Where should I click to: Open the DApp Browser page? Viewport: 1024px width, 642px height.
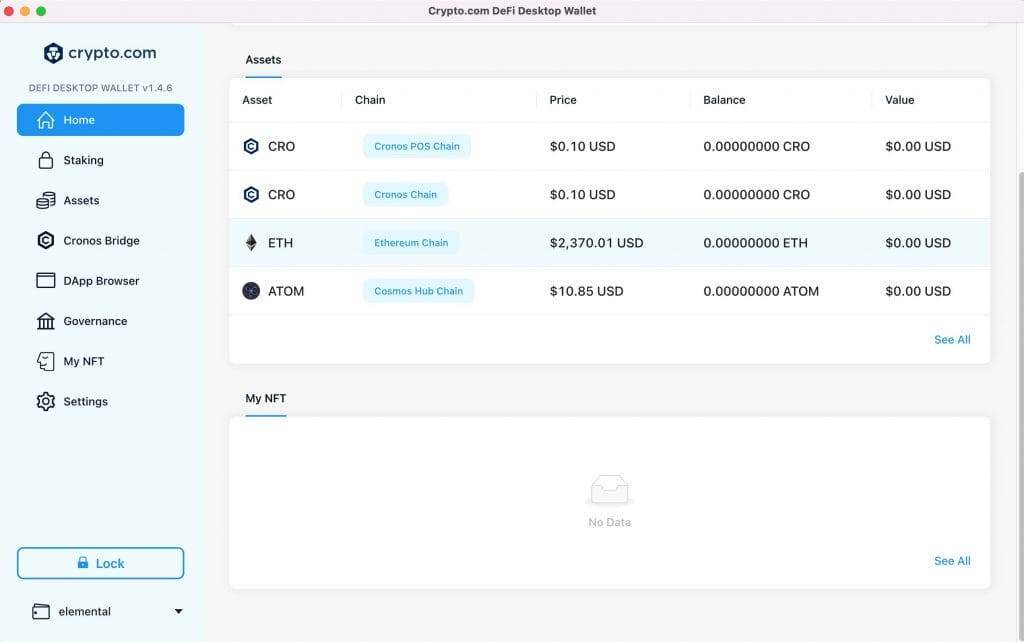101,281
